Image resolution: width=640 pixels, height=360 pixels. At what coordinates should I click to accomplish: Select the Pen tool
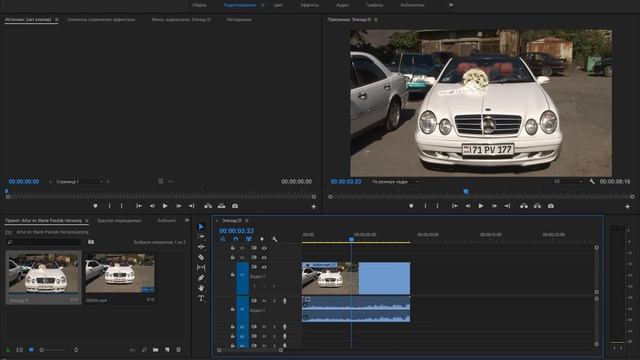[x=201, y=278]
